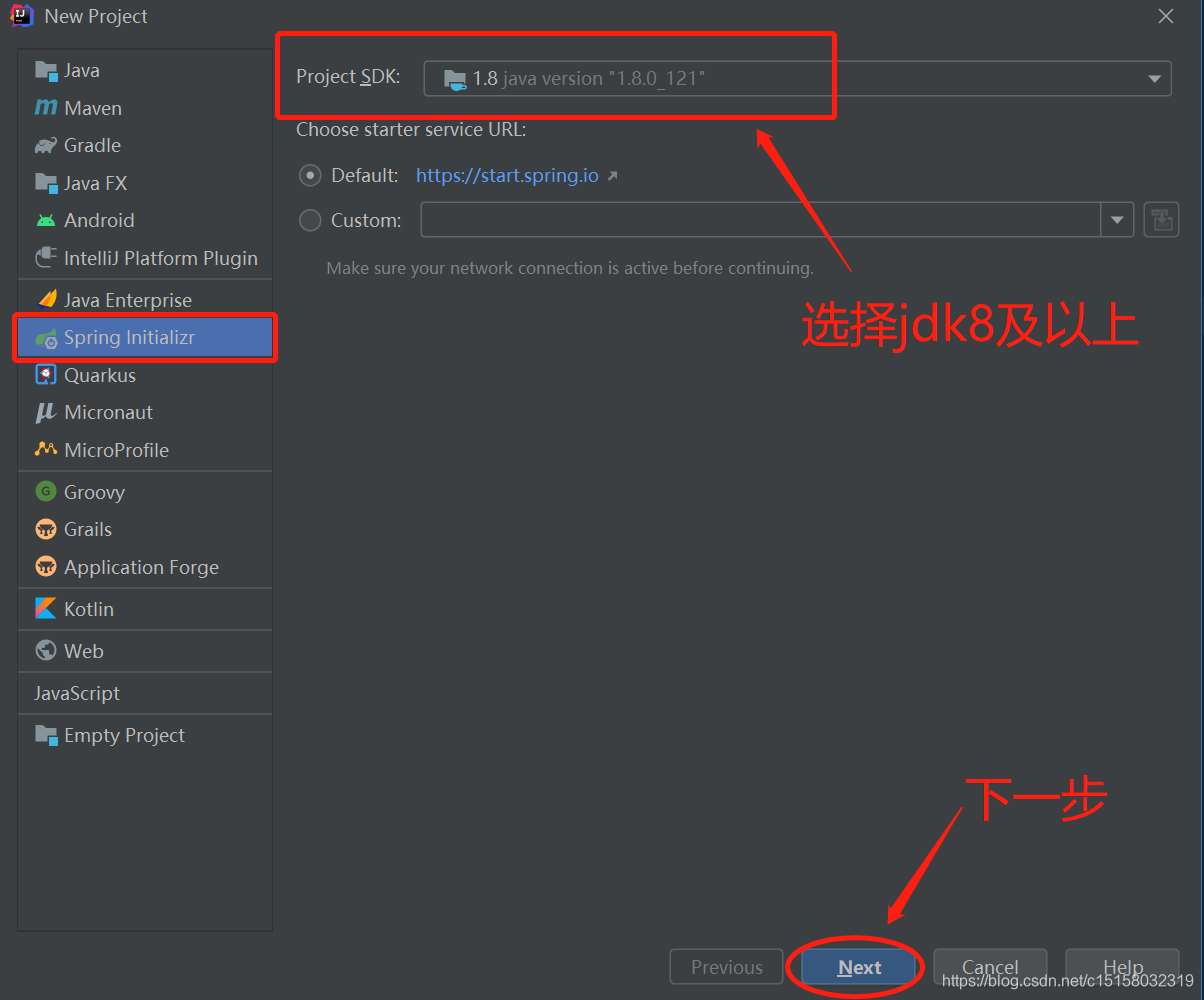Click the Web globe icon

click(46, 651)
